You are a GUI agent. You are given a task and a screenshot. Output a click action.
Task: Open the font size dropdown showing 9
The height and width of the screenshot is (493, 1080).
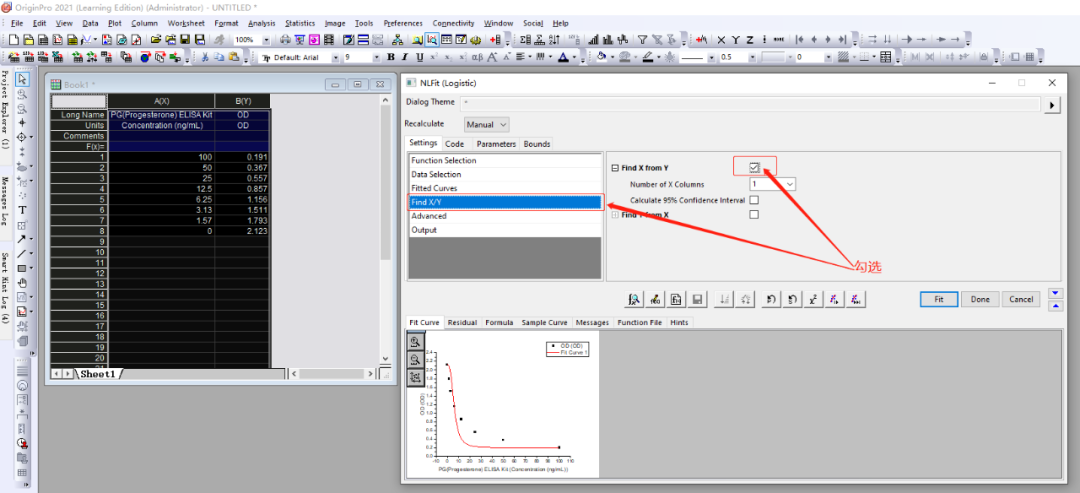point(376,57)
